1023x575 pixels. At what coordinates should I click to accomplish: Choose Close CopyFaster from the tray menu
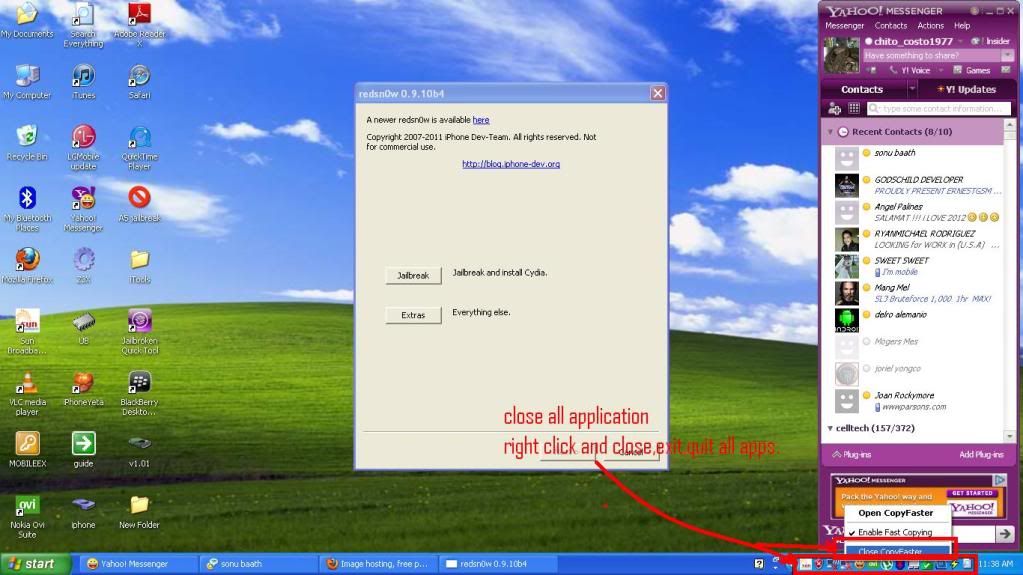tap(897, 552)
